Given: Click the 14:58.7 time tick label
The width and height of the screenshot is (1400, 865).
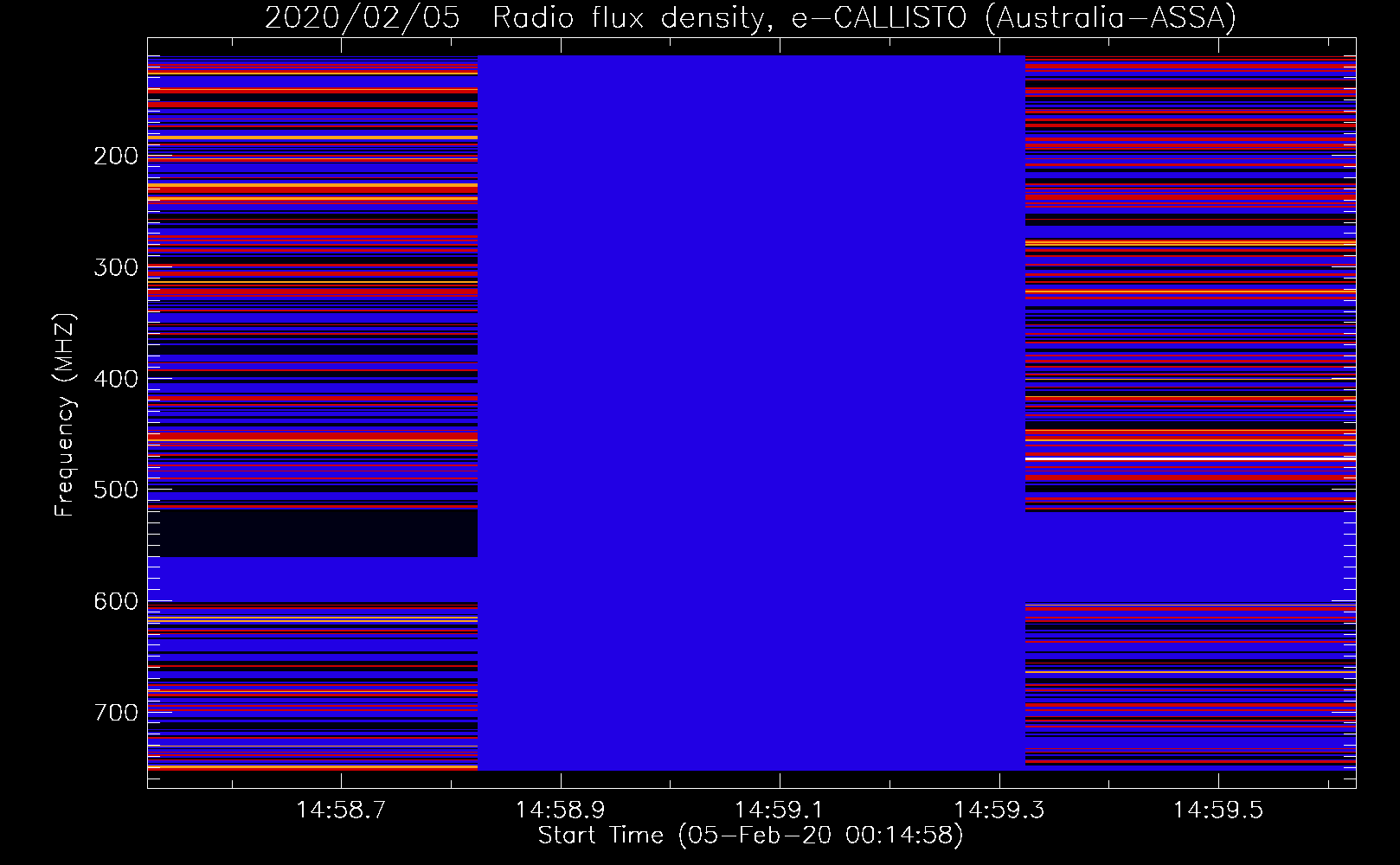Looking at the screenshot, I should coord(341,811).
